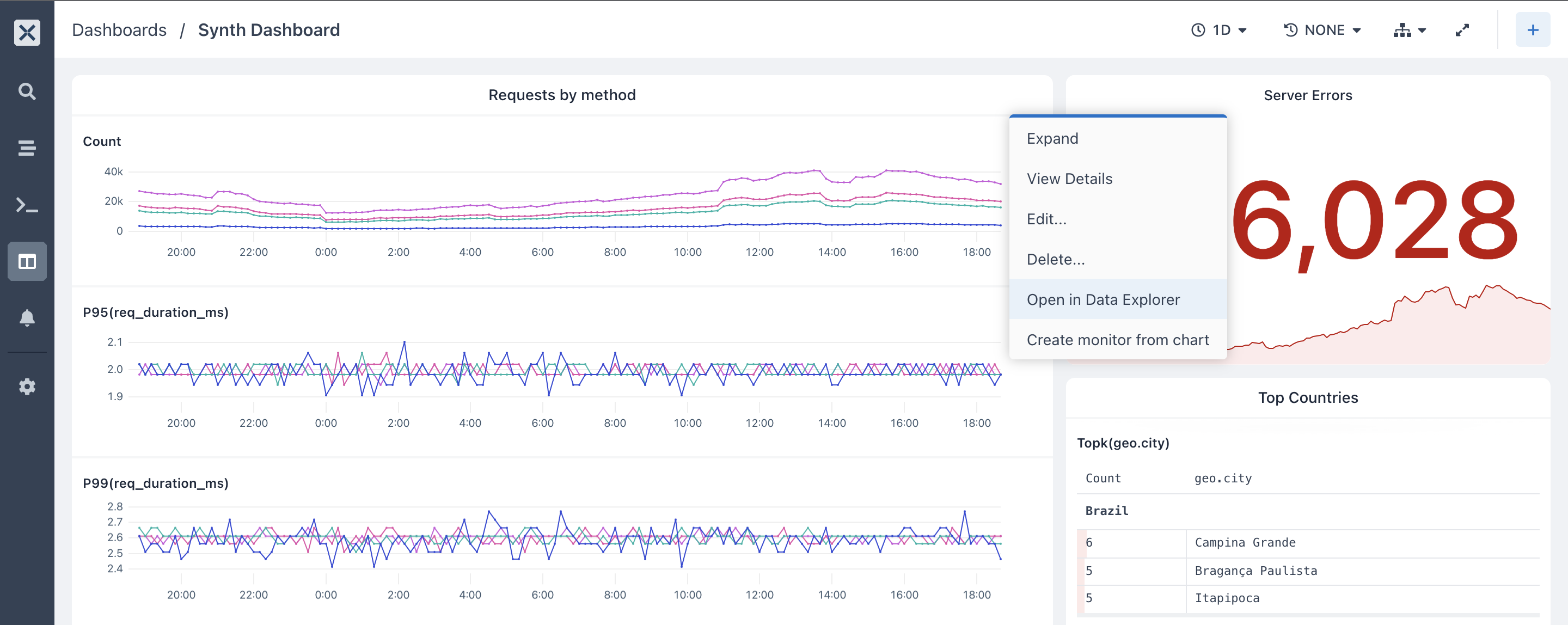Open the settings gear icon
This screenshot has height=625, width=1568.
[x=27, y=387]
